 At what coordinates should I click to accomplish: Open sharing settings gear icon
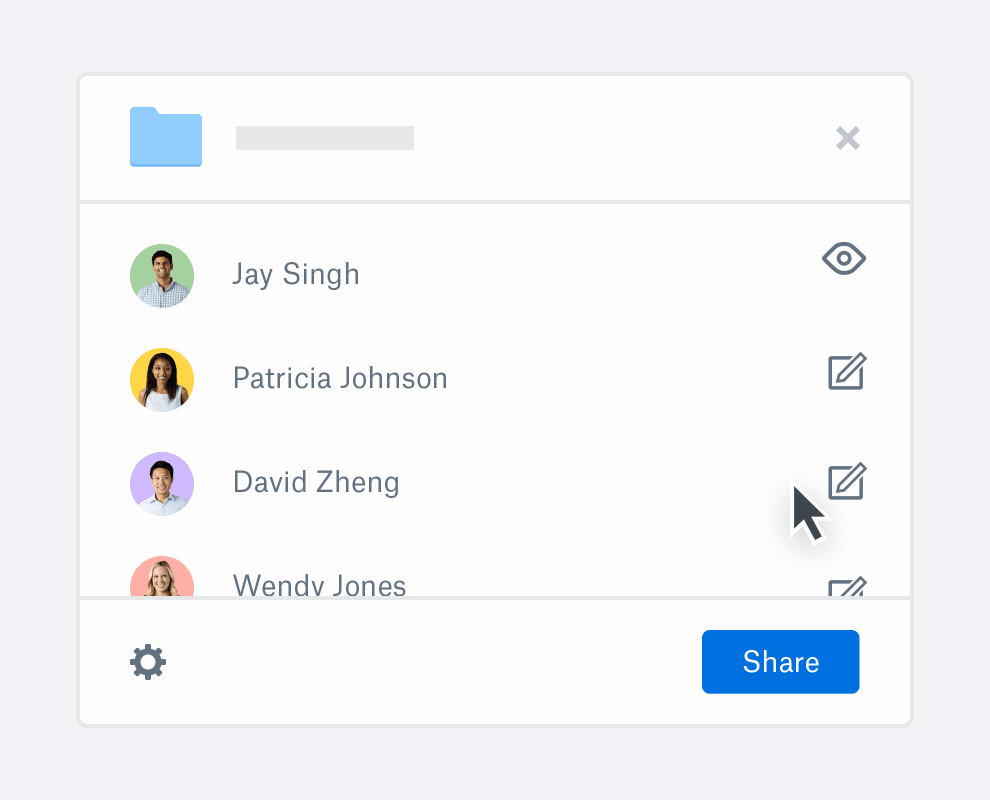(x=148, y=662)
